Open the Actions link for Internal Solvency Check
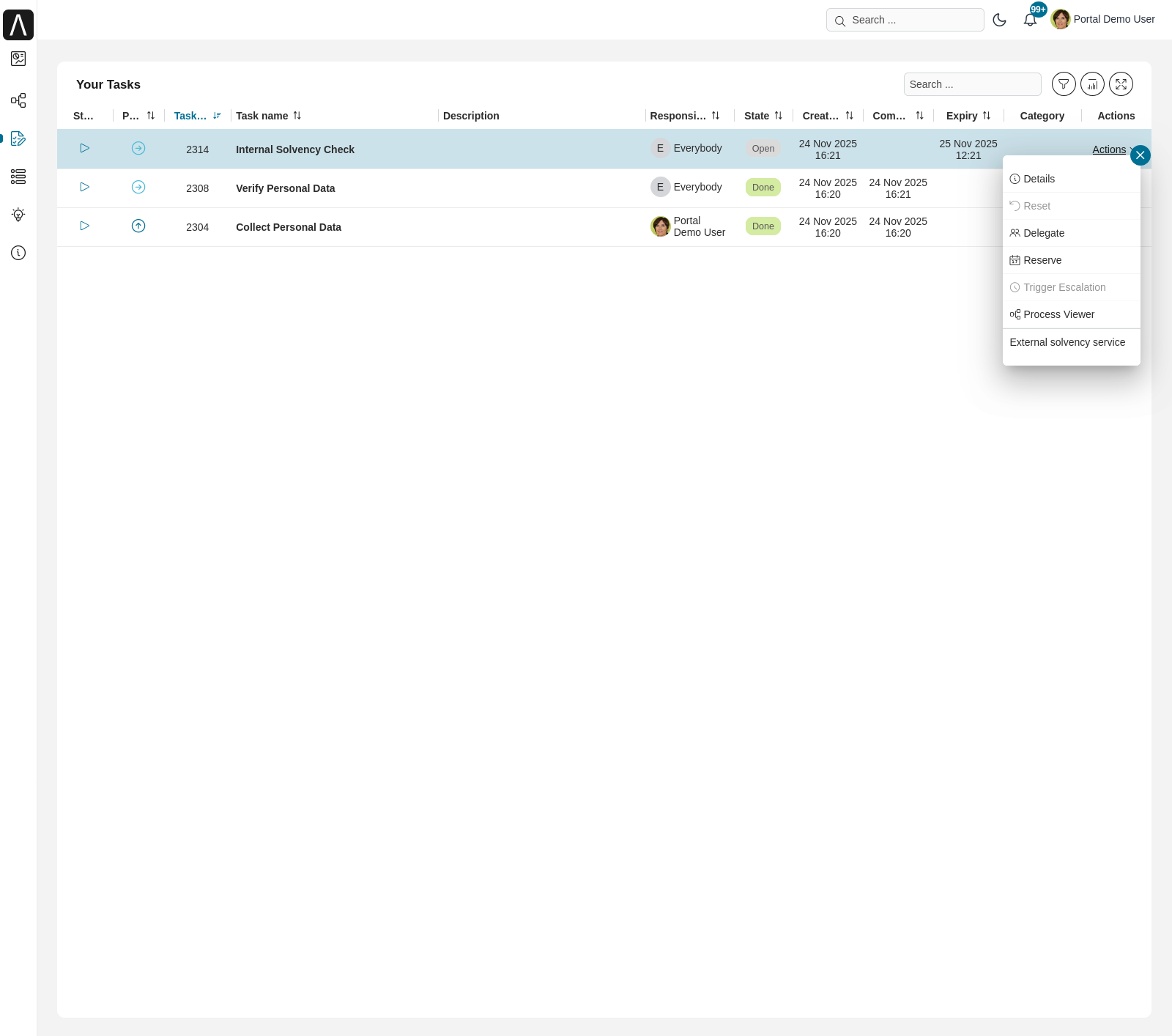The height and width of the screenshot is (1036, 1172). click(1108, 149)
